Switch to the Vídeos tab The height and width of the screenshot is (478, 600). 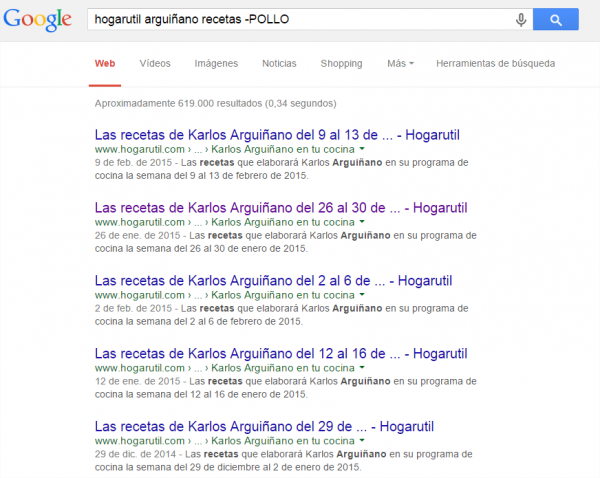point(155,63)
